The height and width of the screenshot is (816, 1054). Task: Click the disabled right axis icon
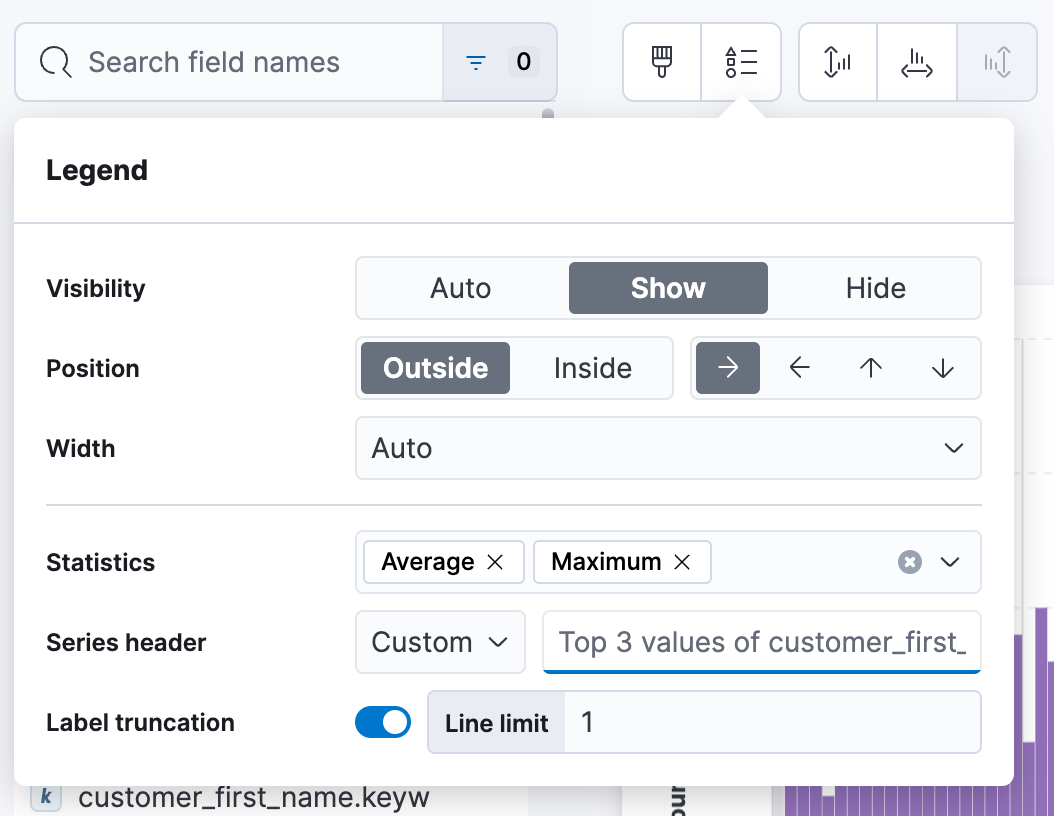click(x=997, y=61)
